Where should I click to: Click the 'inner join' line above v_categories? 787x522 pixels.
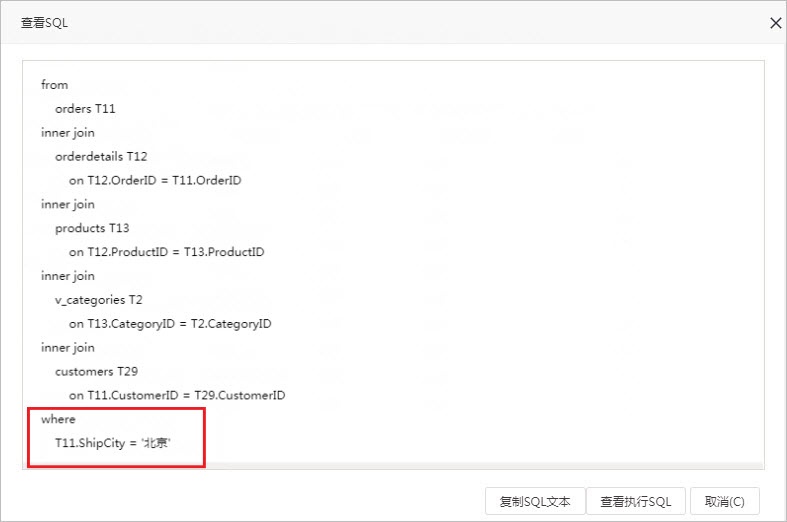pyautogui.click(x=68, y=276)
